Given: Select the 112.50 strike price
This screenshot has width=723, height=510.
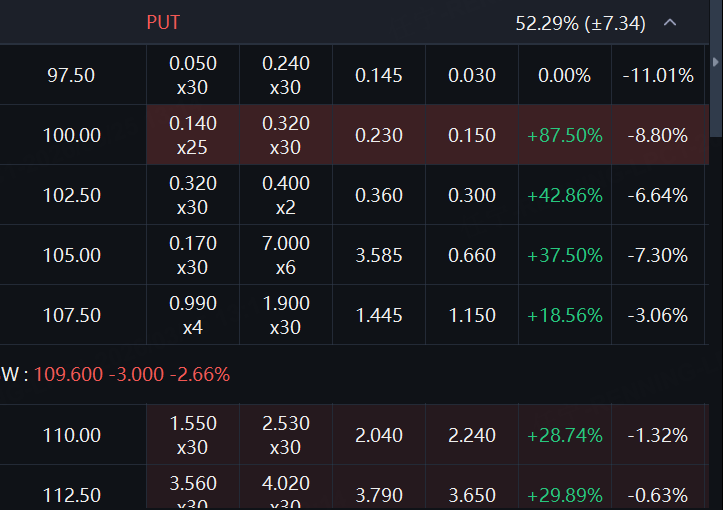Looking at the screenshot, I should click(72, 494).
